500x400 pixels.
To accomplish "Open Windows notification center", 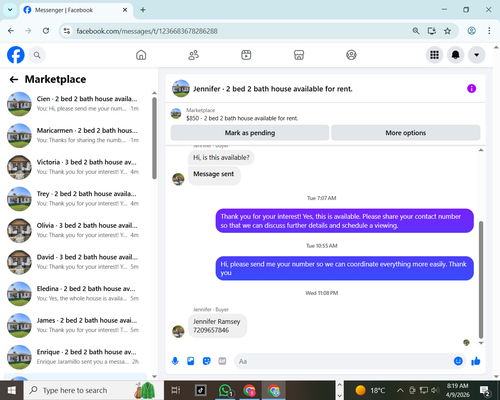I will (x=485, y=390).
